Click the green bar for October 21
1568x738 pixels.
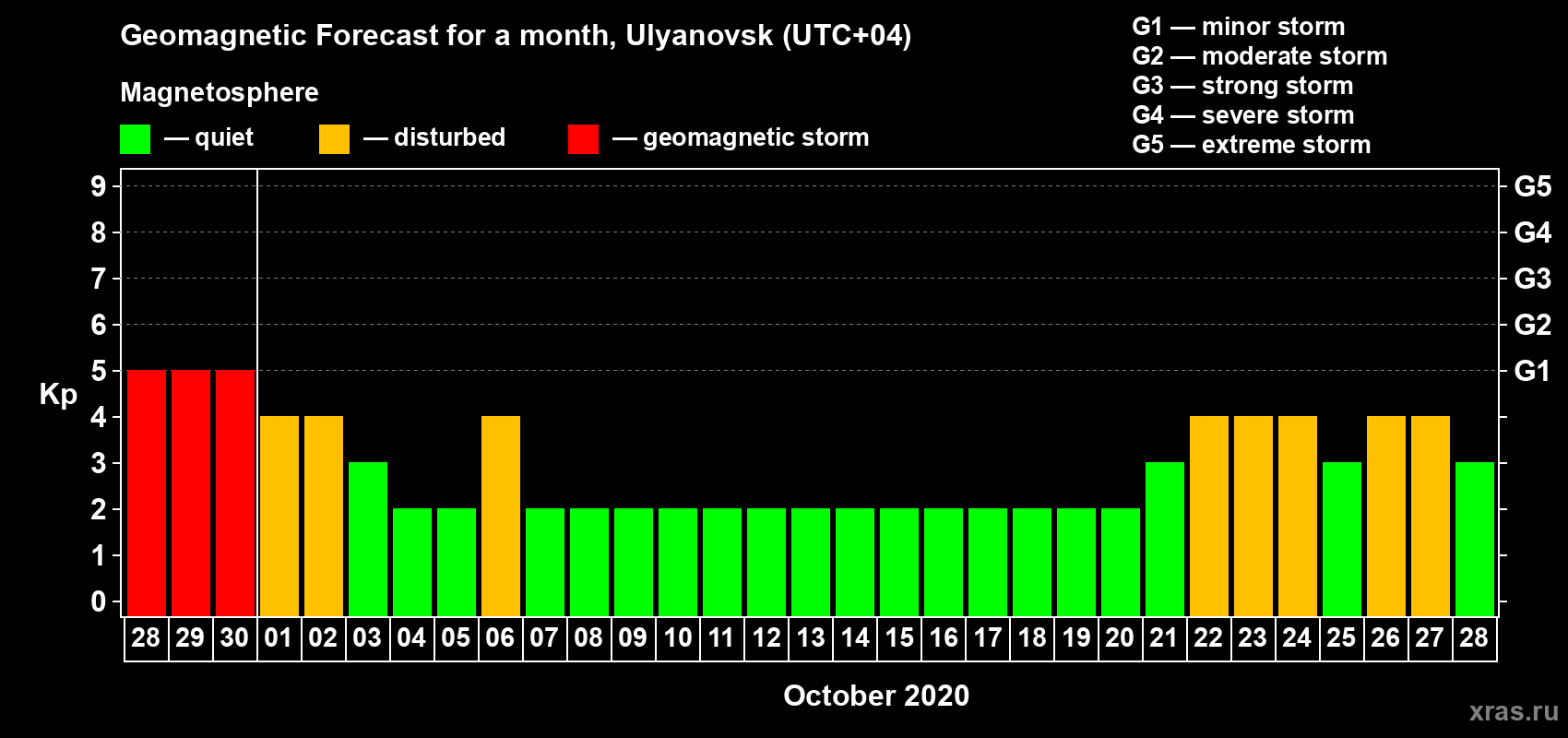click(x=1165, y=539)
